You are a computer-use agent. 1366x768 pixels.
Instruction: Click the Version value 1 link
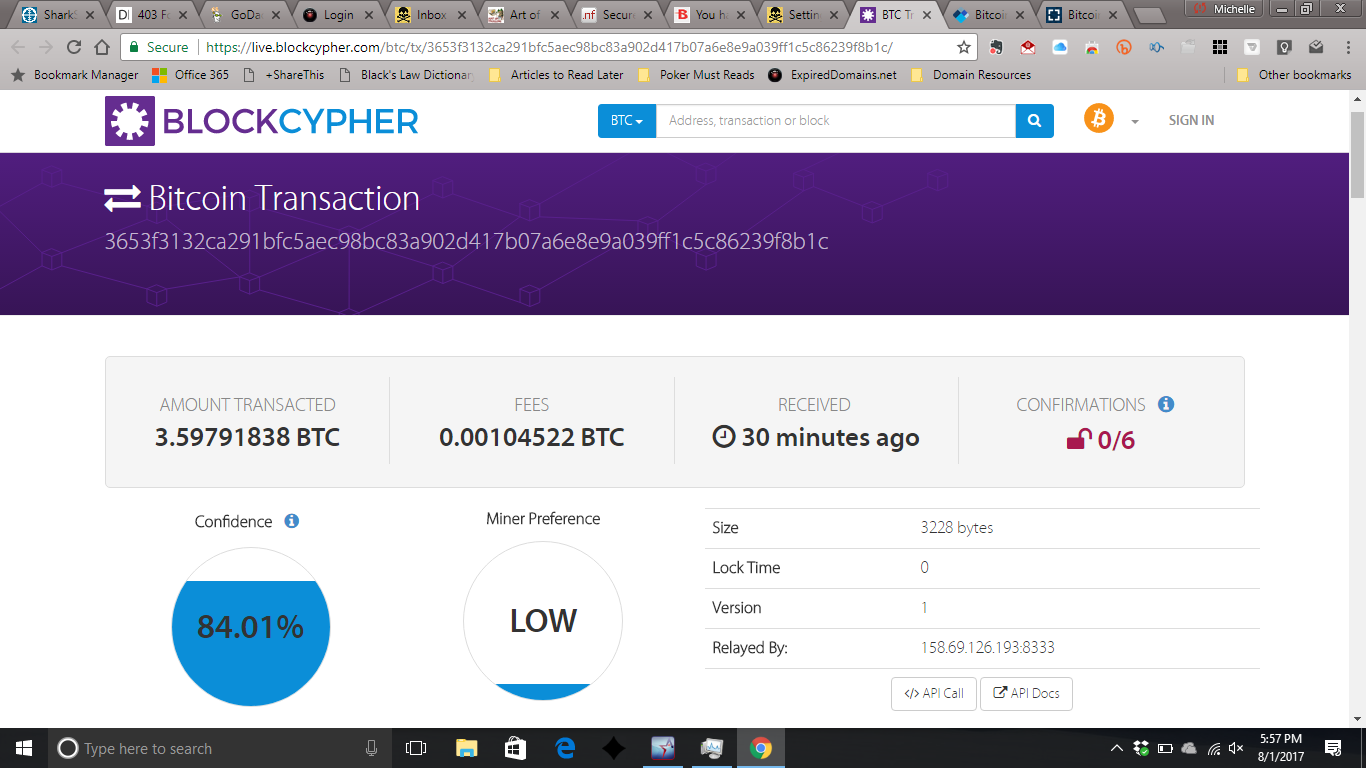(x=924, y=607)
